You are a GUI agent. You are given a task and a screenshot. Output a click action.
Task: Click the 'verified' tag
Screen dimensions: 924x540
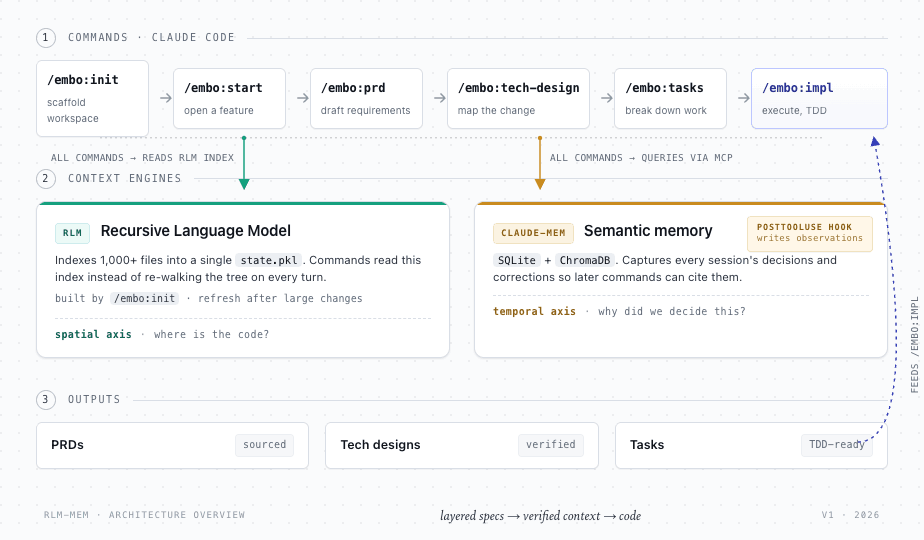coord(551,445)
